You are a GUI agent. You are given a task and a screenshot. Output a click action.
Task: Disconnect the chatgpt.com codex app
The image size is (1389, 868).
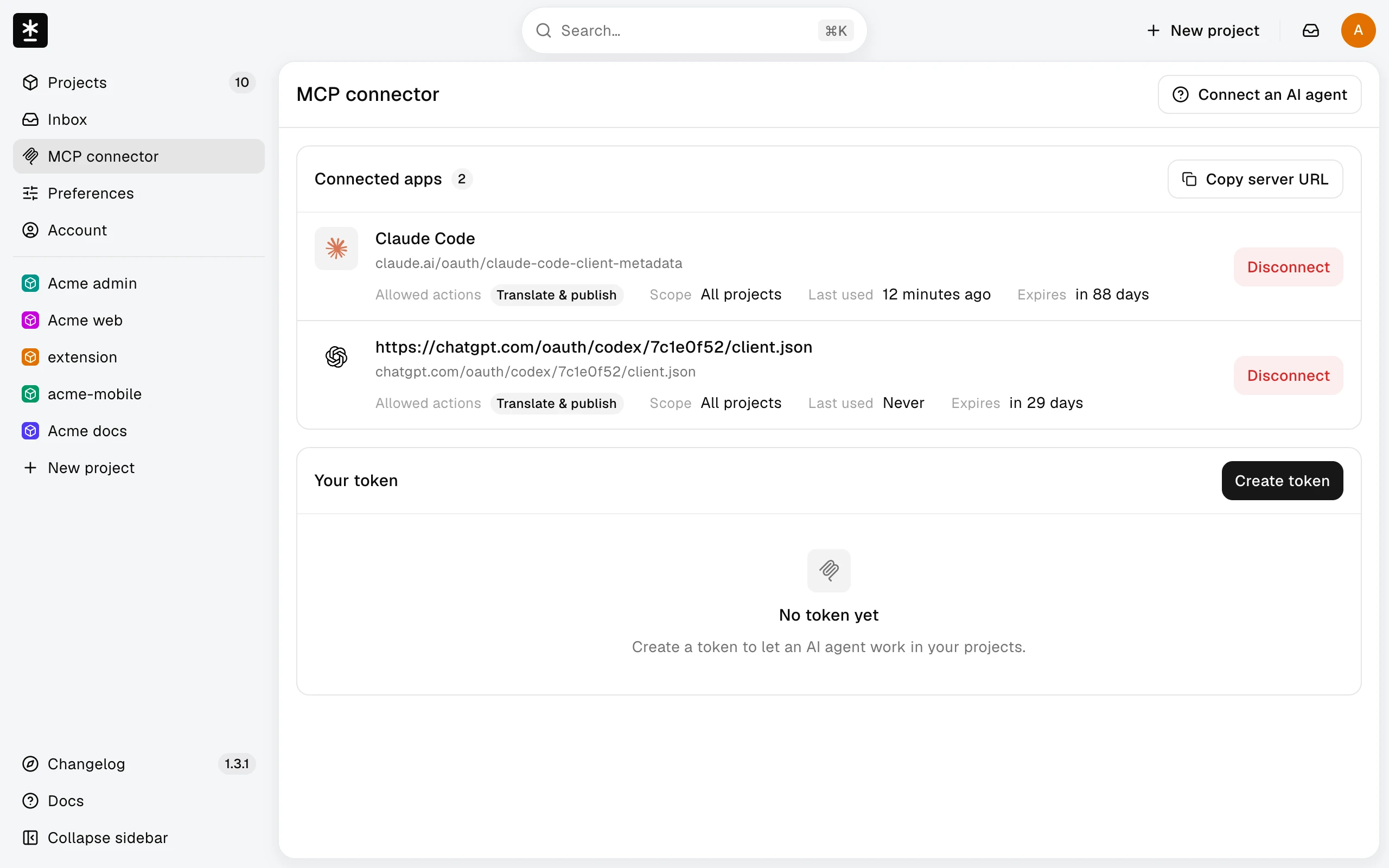[1288, 375]
